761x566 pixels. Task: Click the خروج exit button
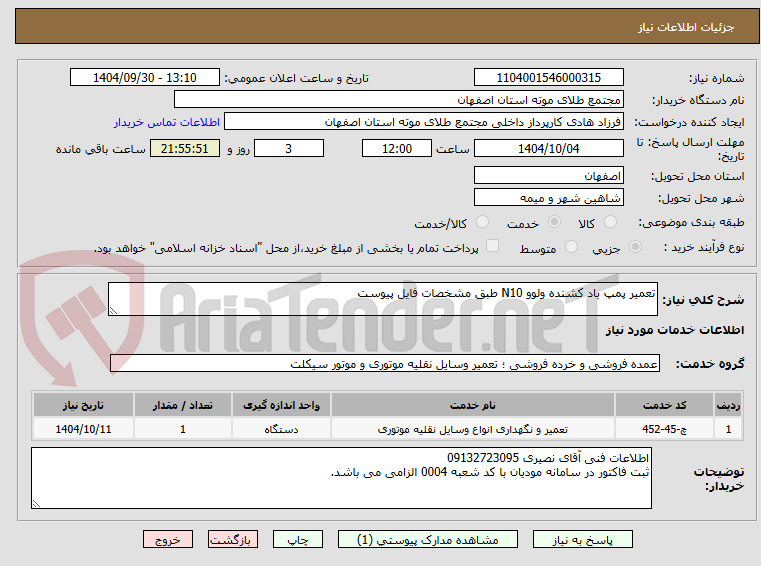point(167,539)
